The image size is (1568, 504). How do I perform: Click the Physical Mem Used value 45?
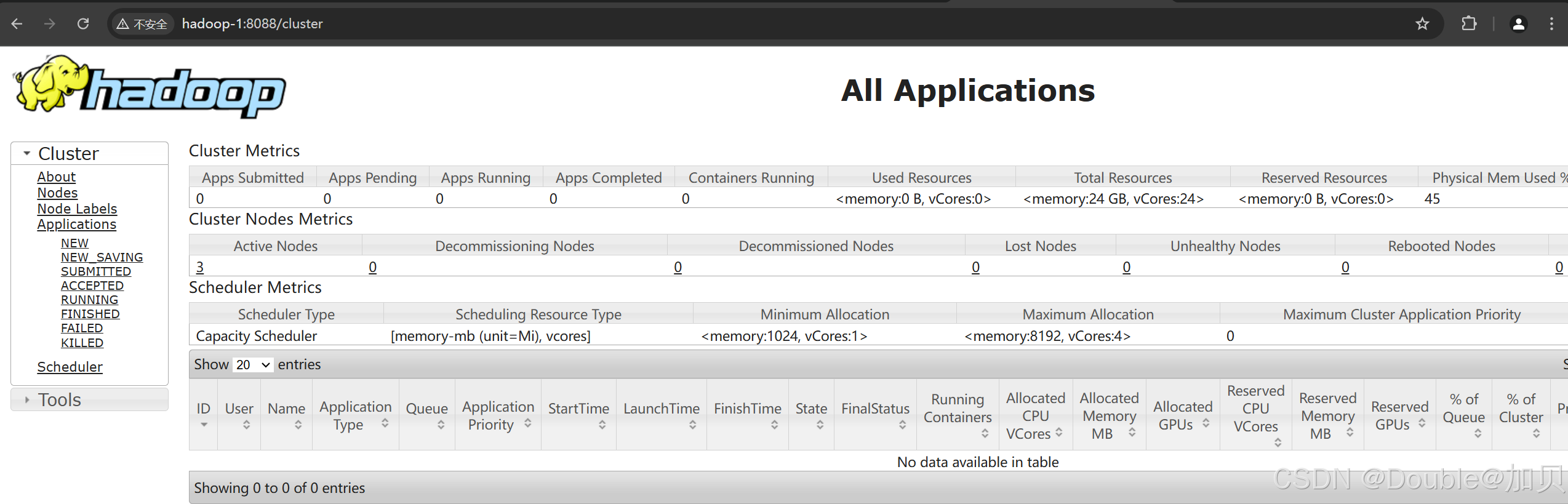(x=1432, y=199)
